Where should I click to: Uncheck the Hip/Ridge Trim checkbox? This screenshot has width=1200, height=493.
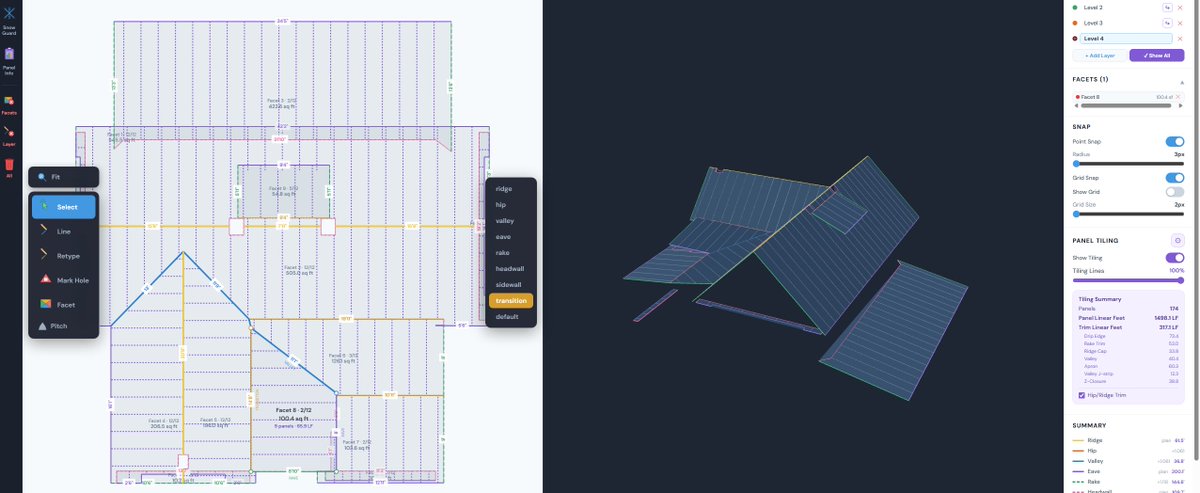coord(1081,394)
